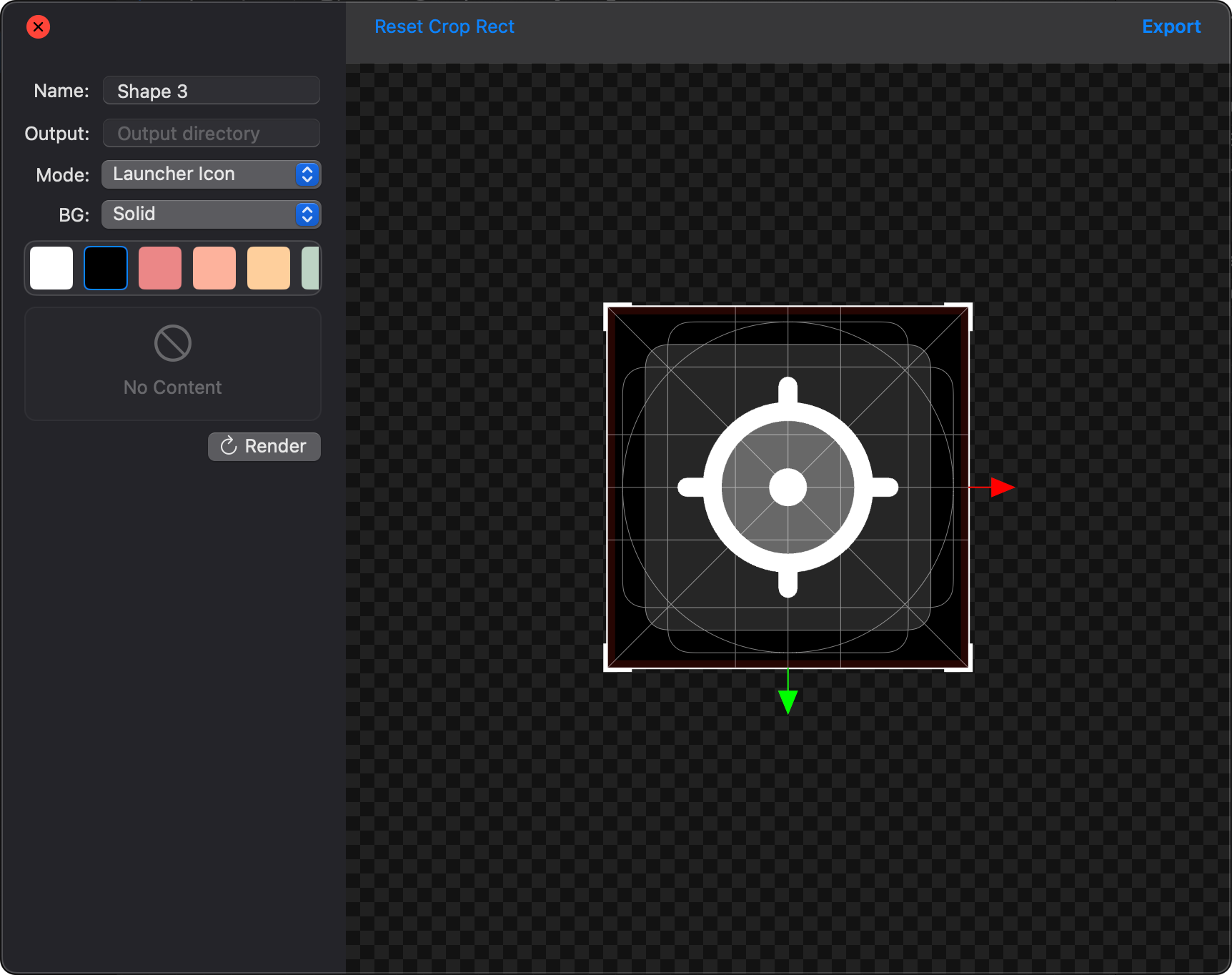Click the Output directory input field
The width and height of the screenshot is (1232, 975).
click(x=212, y=134)
